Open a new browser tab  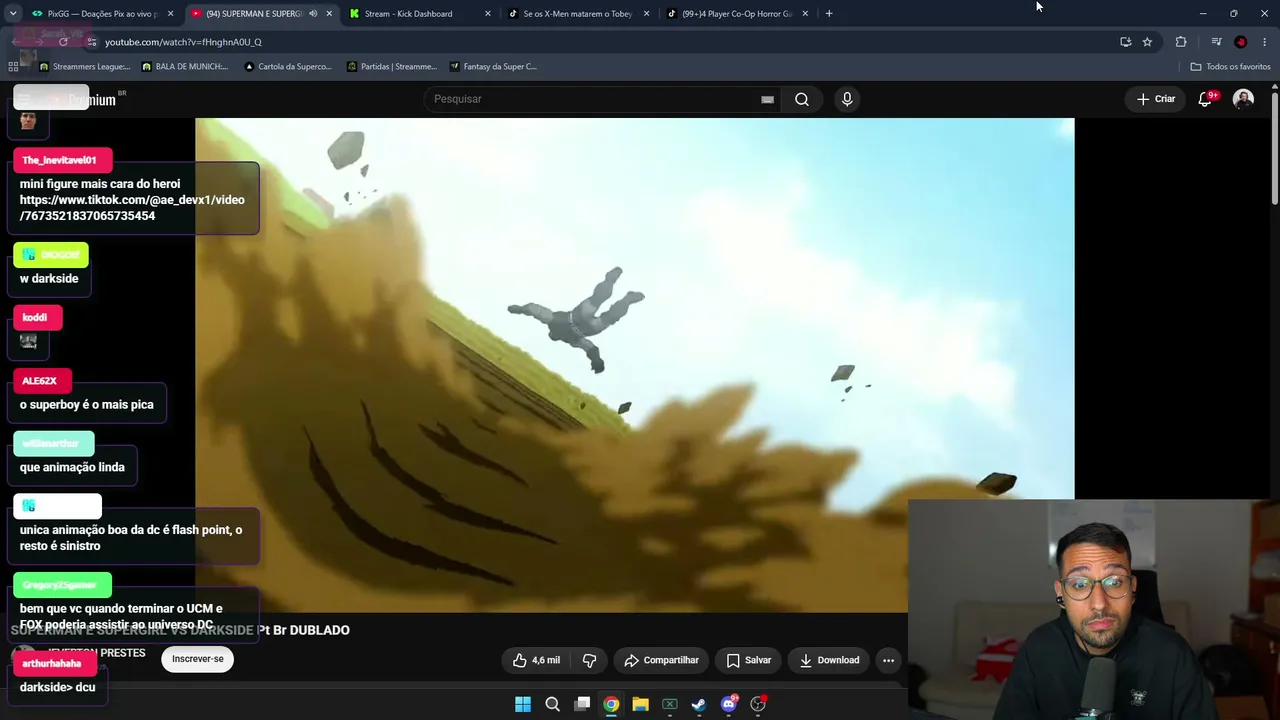[x=829, y=14]
